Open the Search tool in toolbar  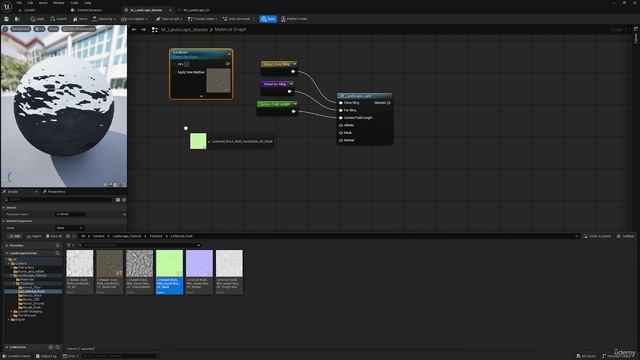(x=59, y=19)
